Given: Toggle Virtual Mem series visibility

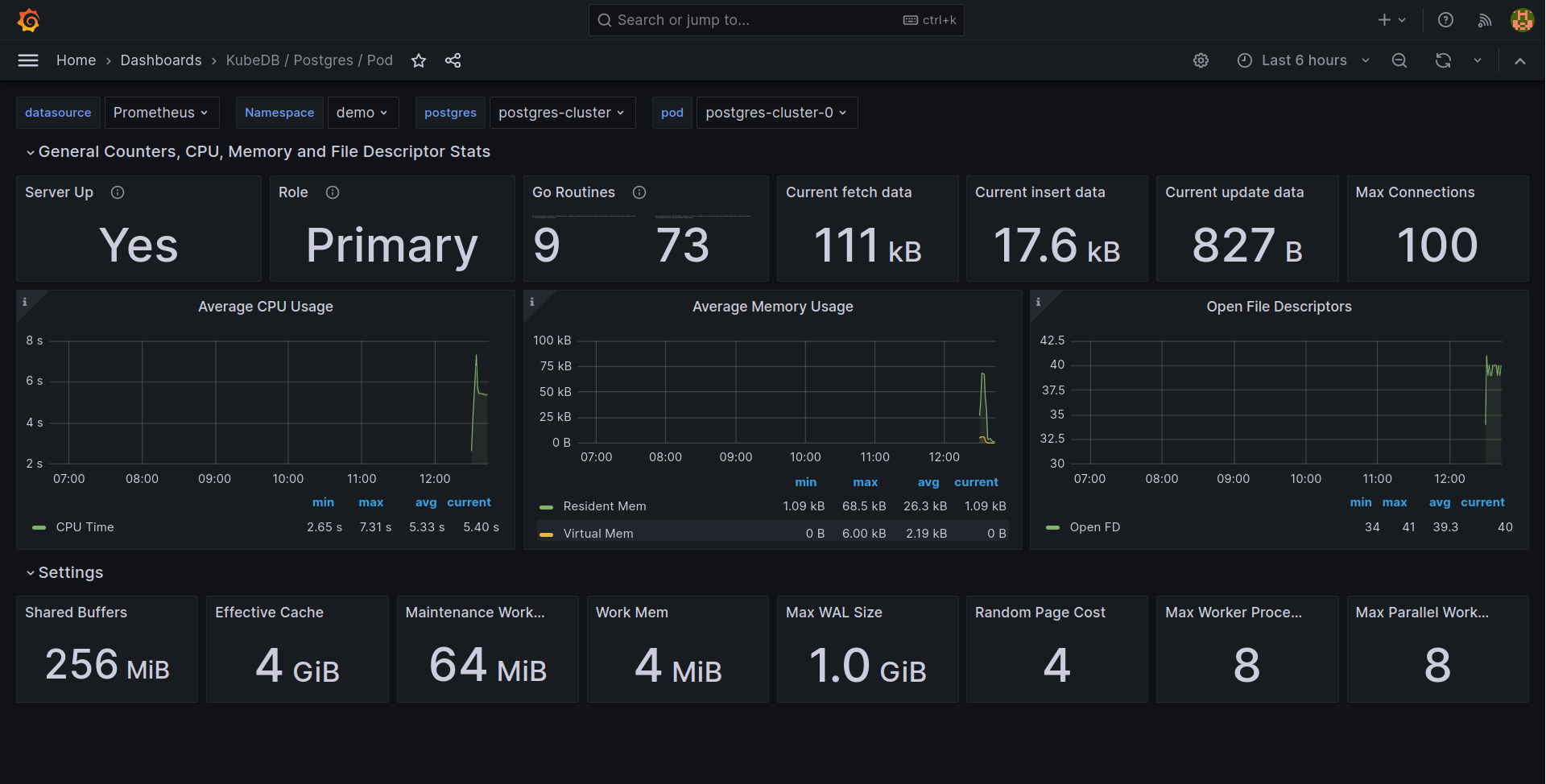Looking at the screenshot, I should point(598,533).
